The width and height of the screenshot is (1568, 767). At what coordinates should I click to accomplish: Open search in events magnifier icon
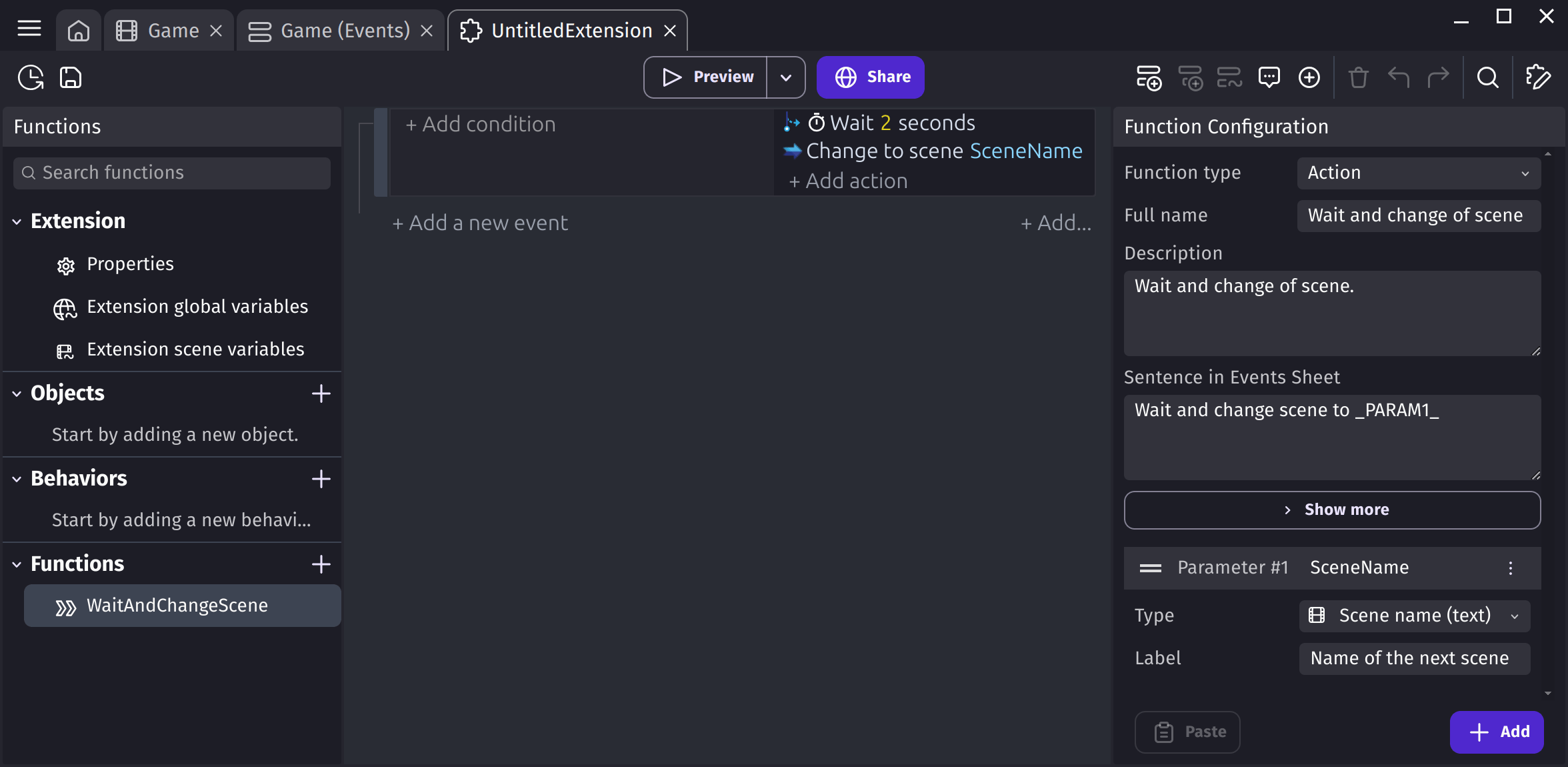click(x=1488, y=77)
